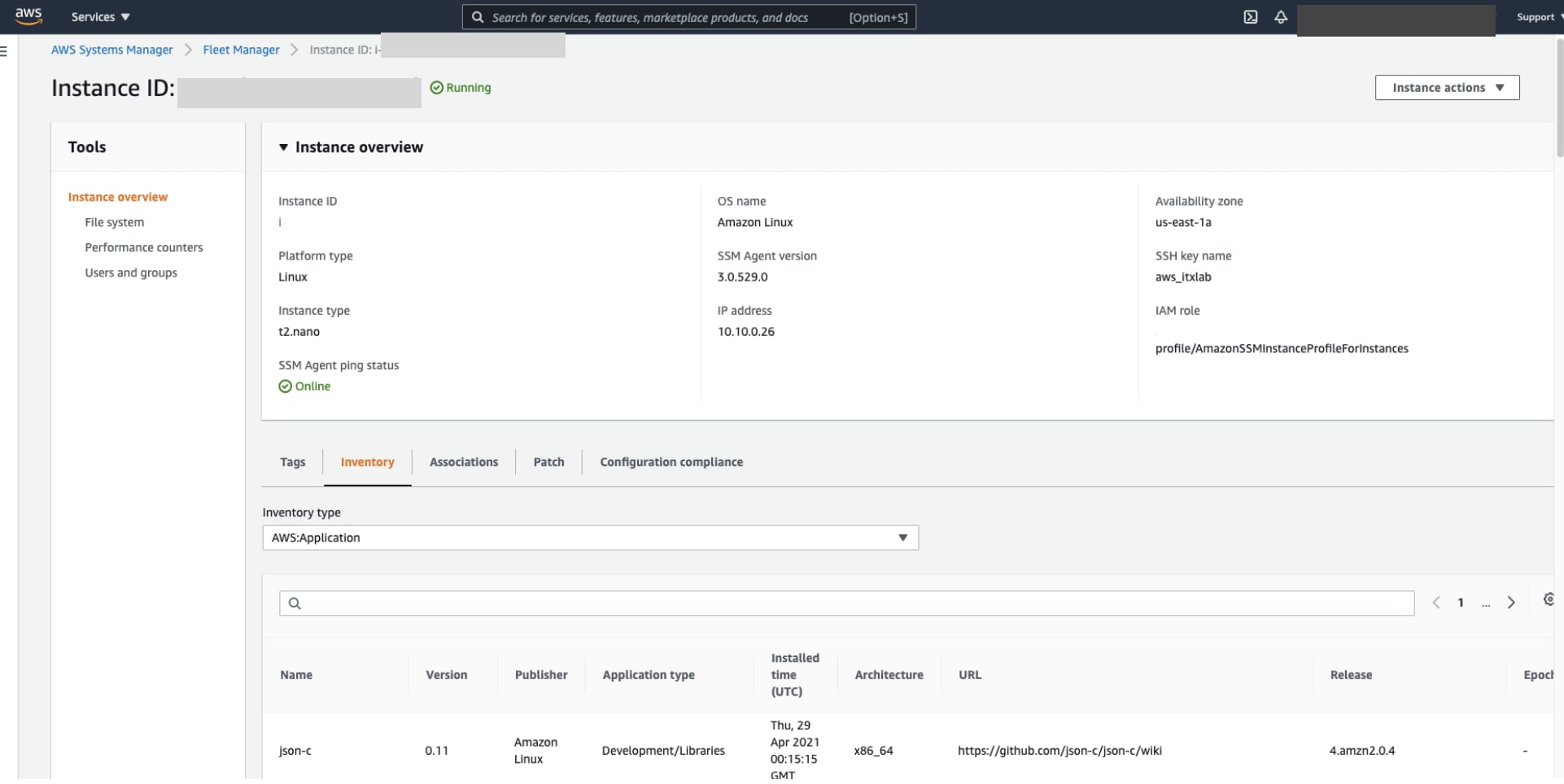Switch to the Tags tab
Viewport: 1564px width, 784px height.
293,462
